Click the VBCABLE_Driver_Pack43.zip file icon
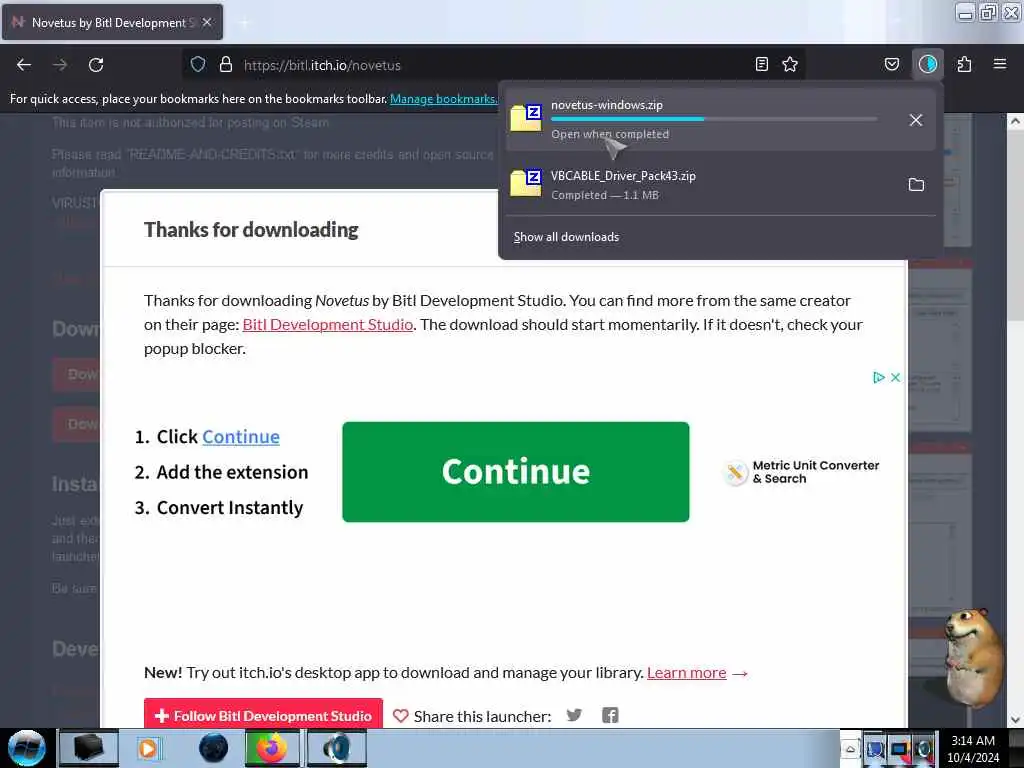The image size is (1024, 768). click(x=526, y=183)
